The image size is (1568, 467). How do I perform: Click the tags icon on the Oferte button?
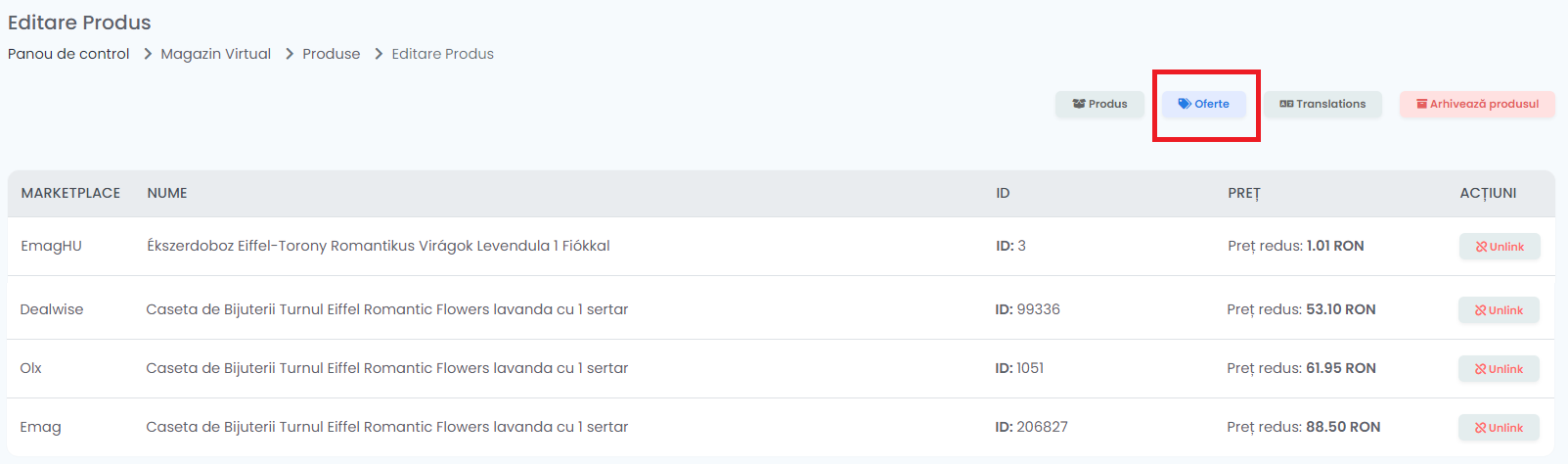pos(1185,104)
